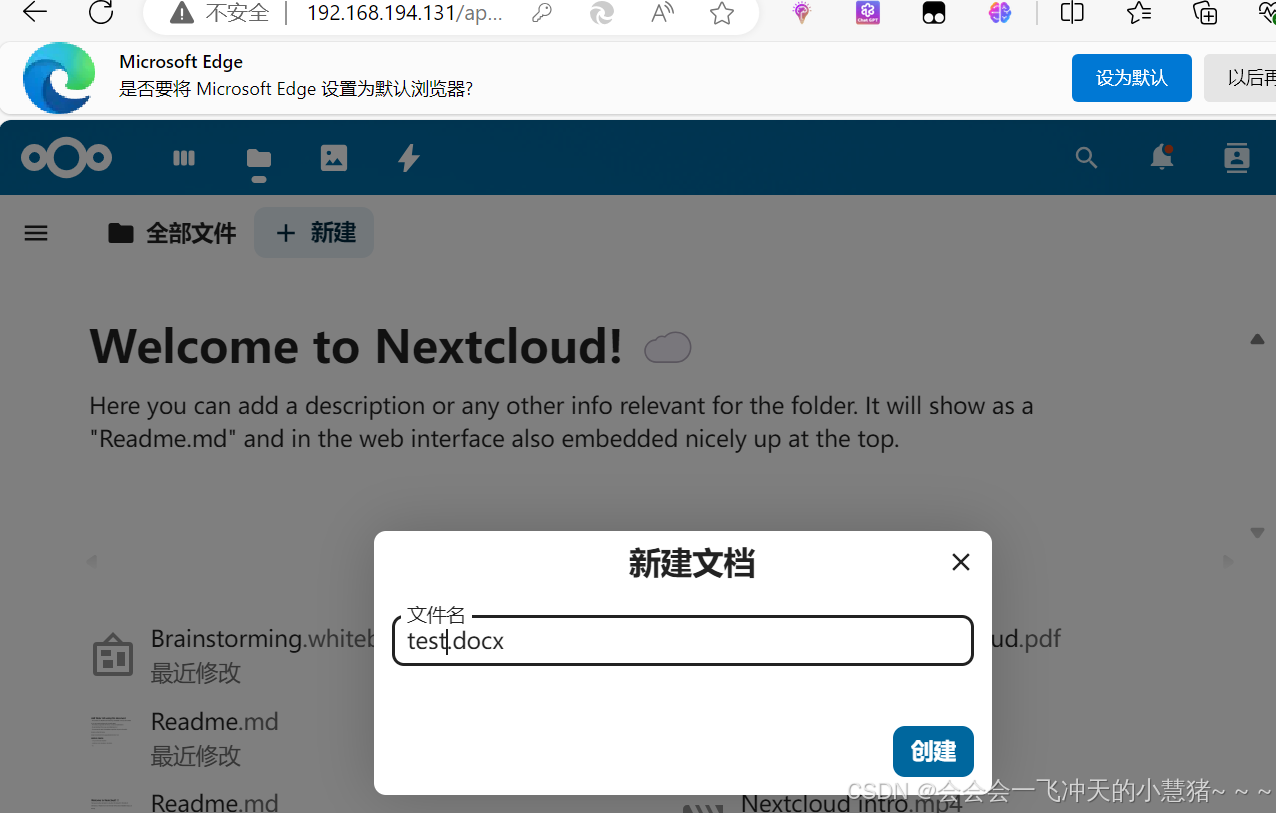Click the browser back arrow
The width and height of the screenshot is (1276, 813).
click(35, 12)
